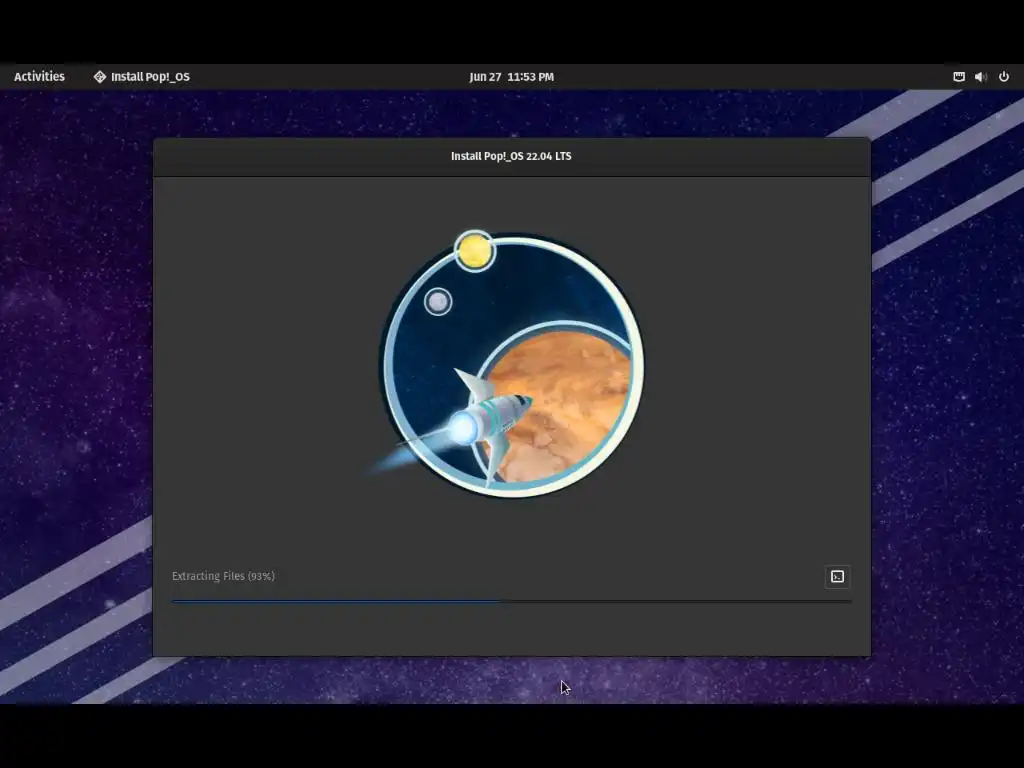This screenshot has height=768, width=1024.
Task: Click the Extracting Files (93%) status text
Action: tap(223, 576)
